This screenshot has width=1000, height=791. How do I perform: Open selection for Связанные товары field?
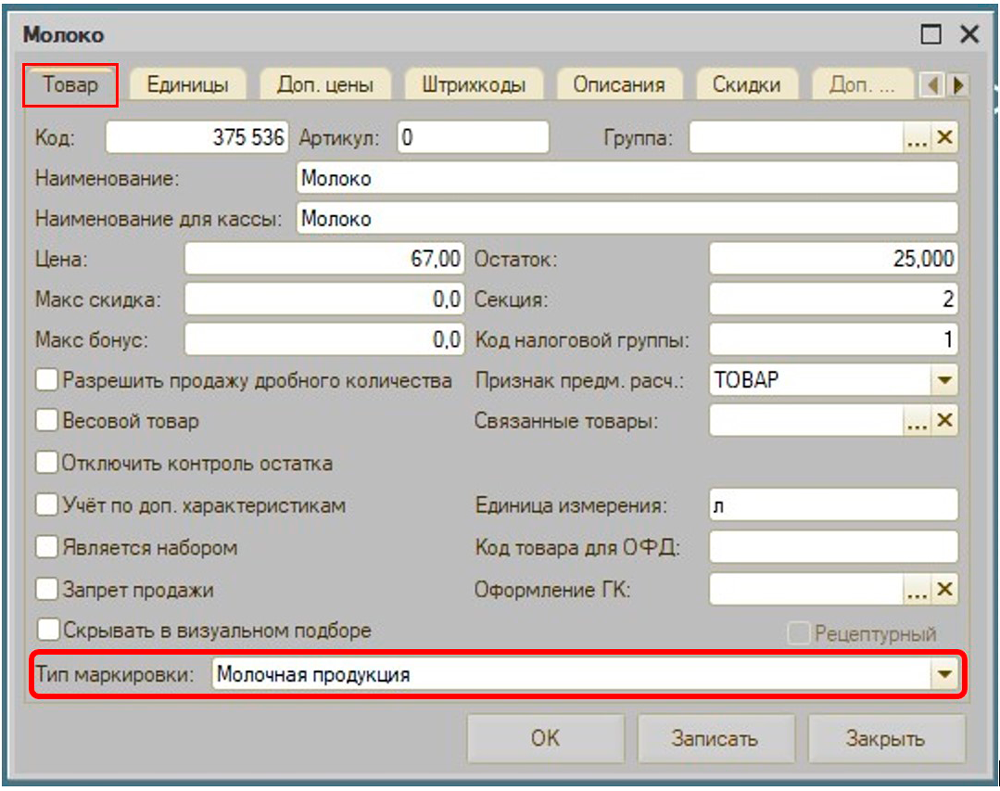917,421
